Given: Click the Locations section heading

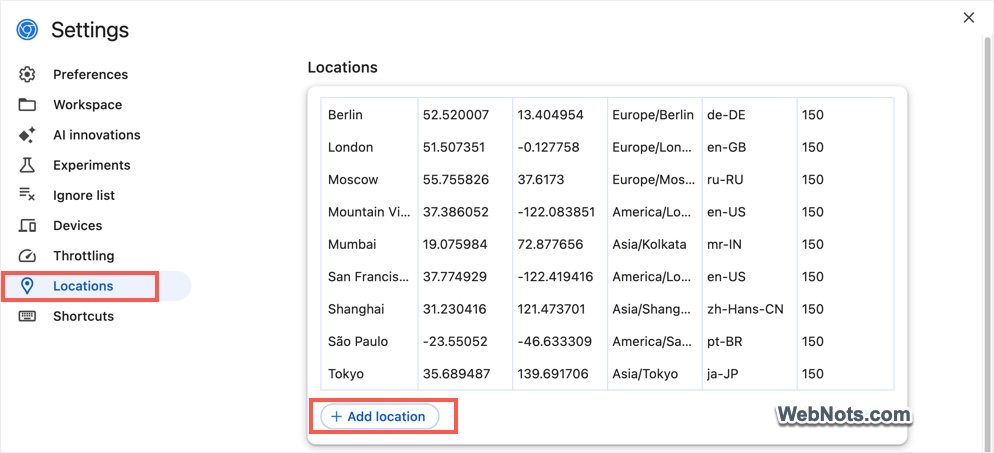Looking at the screenshot, I should pyautogui.click(x=342, y=67).
